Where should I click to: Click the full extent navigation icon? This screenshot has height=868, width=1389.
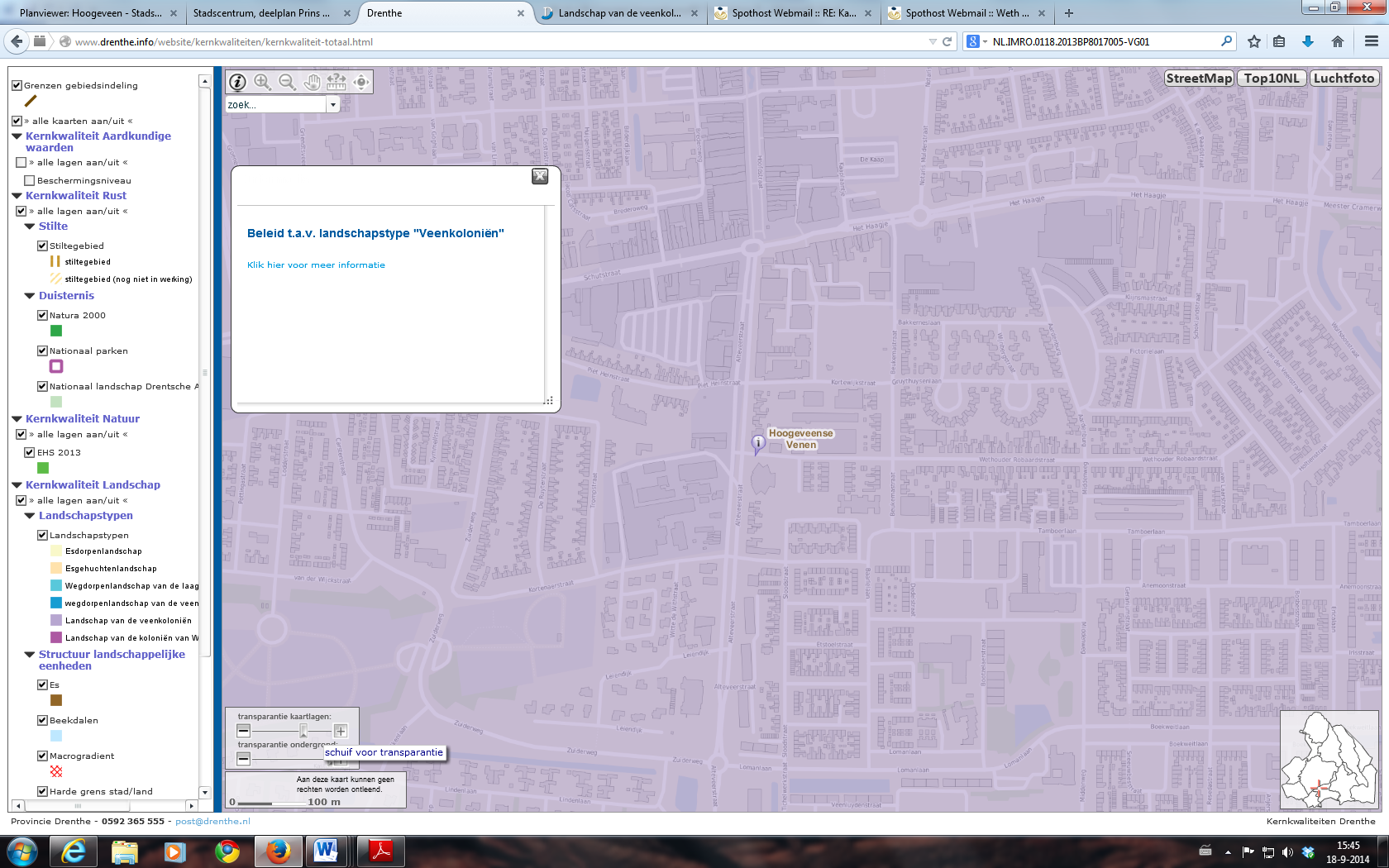pos(361,82)
